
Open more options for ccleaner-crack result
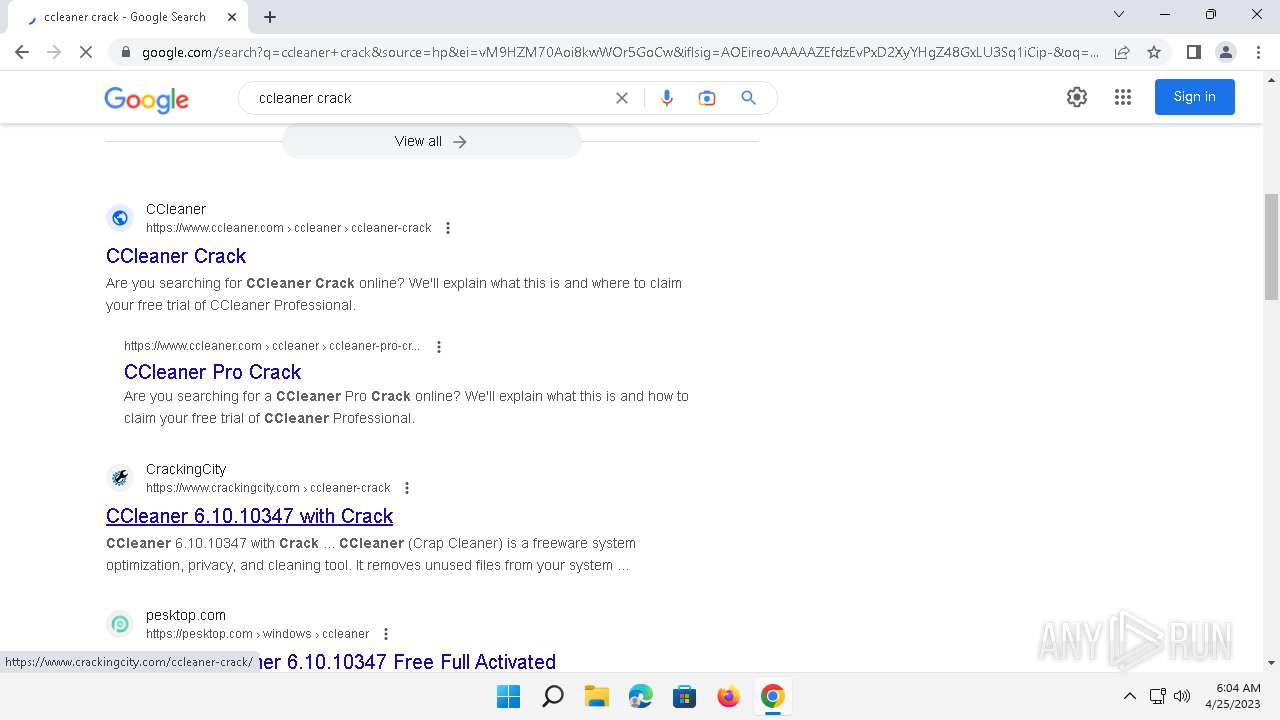pyautogui.click(x=448, y=228)
